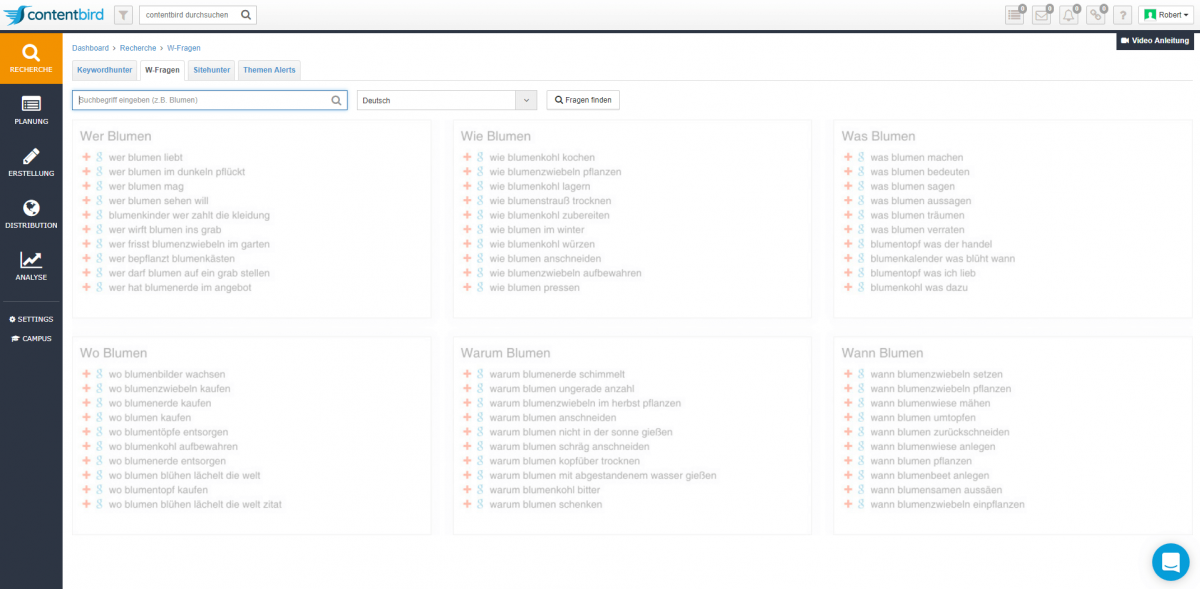Switch to the Themen Alerts tab
This screenshot has width=1200, height=589.
(269, 70)
